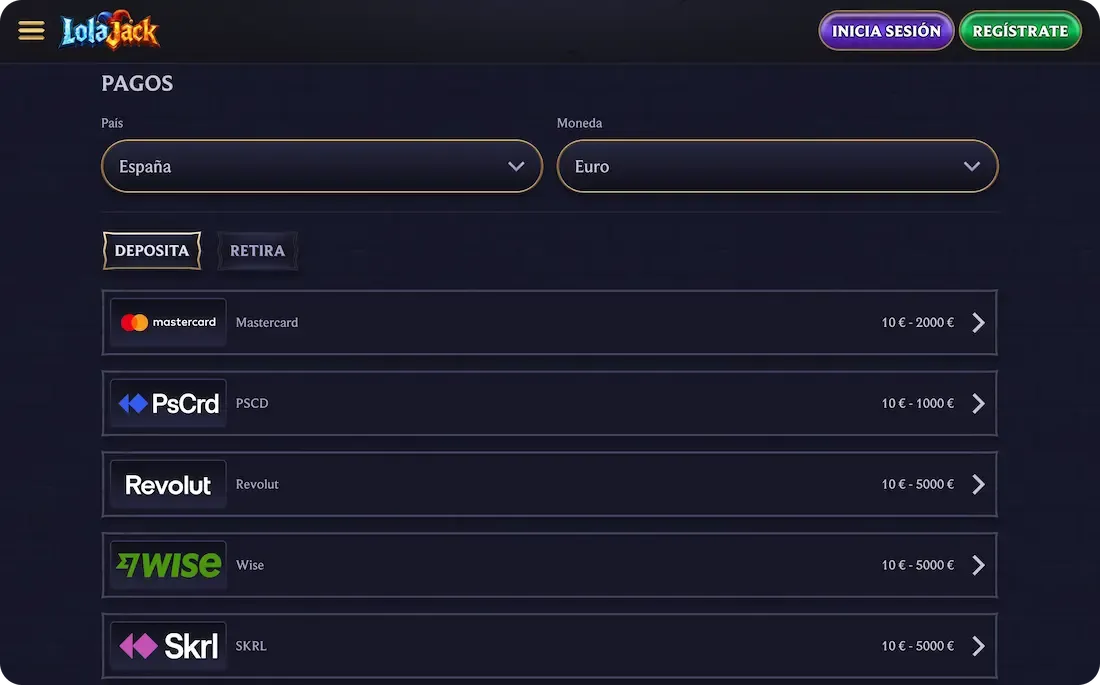
Task: Expand the PSCD row chevron
Action: pyautogui.click(x=978, y=403)
